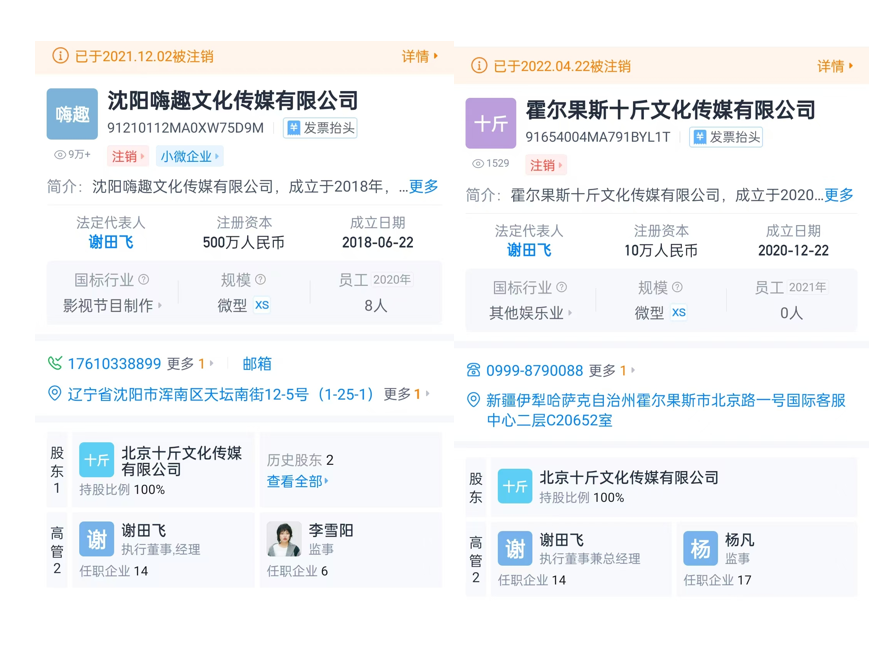Expand the 小微企业 tag

coord(189,156)
